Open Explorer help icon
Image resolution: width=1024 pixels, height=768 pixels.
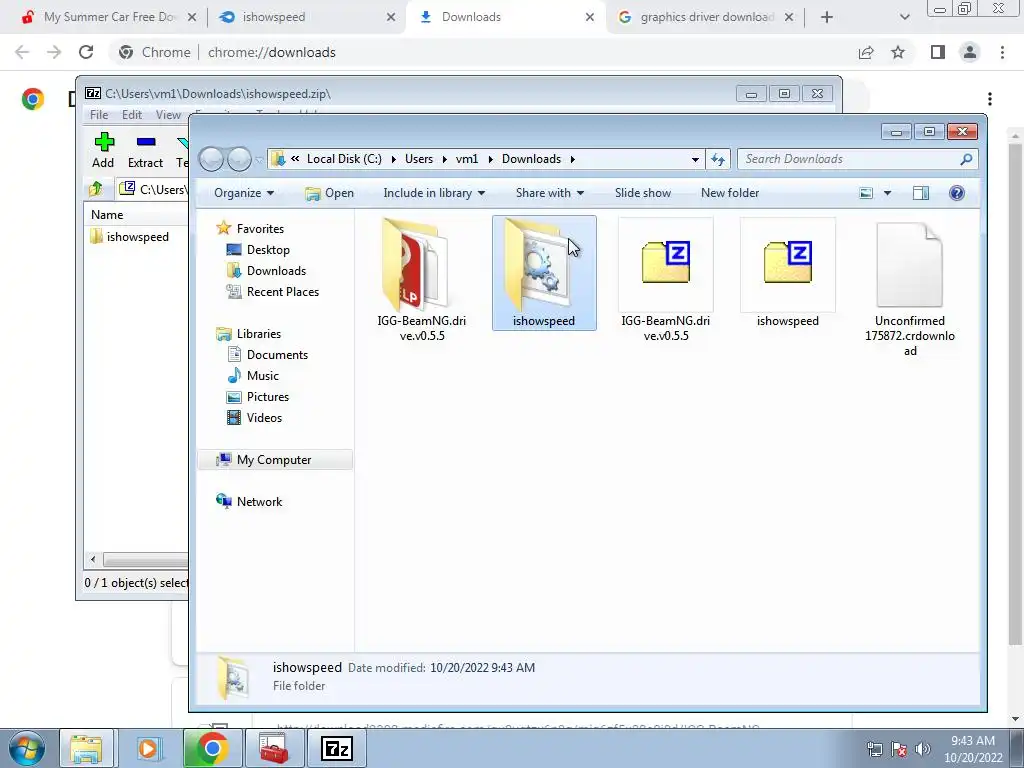click(x=957, y=193)
